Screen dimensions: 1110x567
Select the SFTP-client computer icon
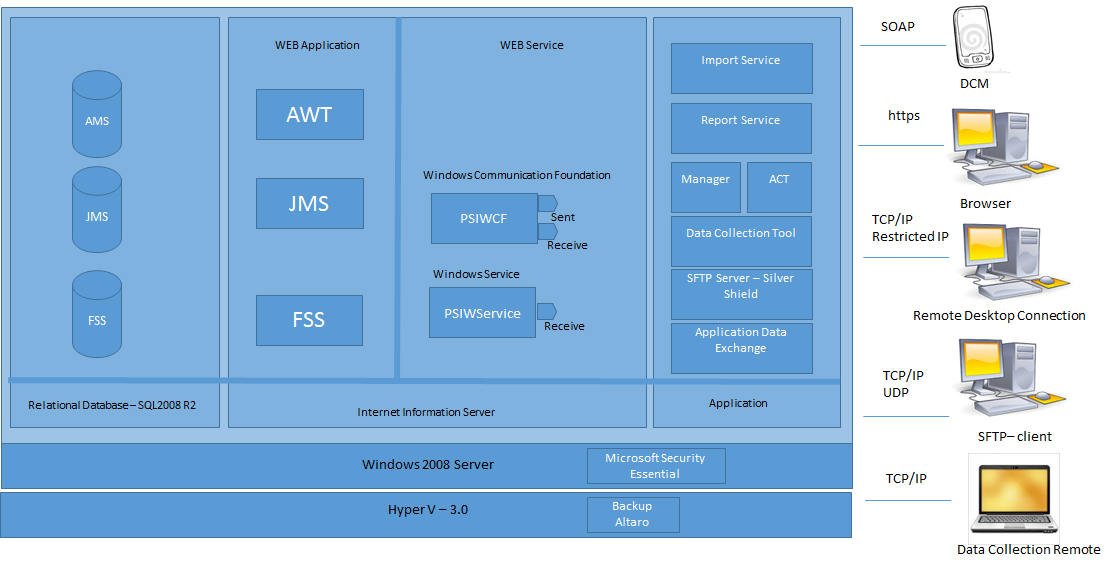point(1011,378)
